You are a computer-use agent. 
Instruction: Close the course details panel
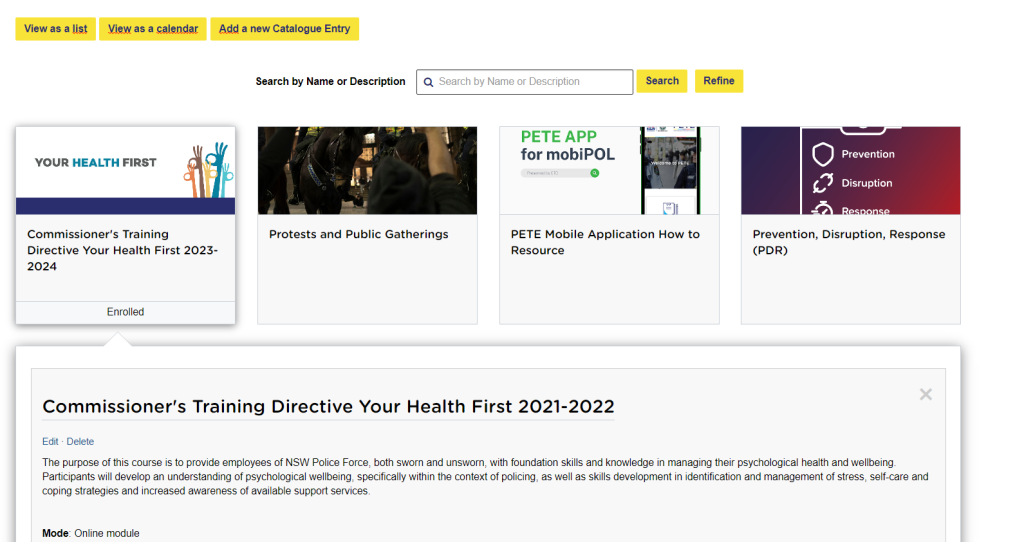(925, 394)
